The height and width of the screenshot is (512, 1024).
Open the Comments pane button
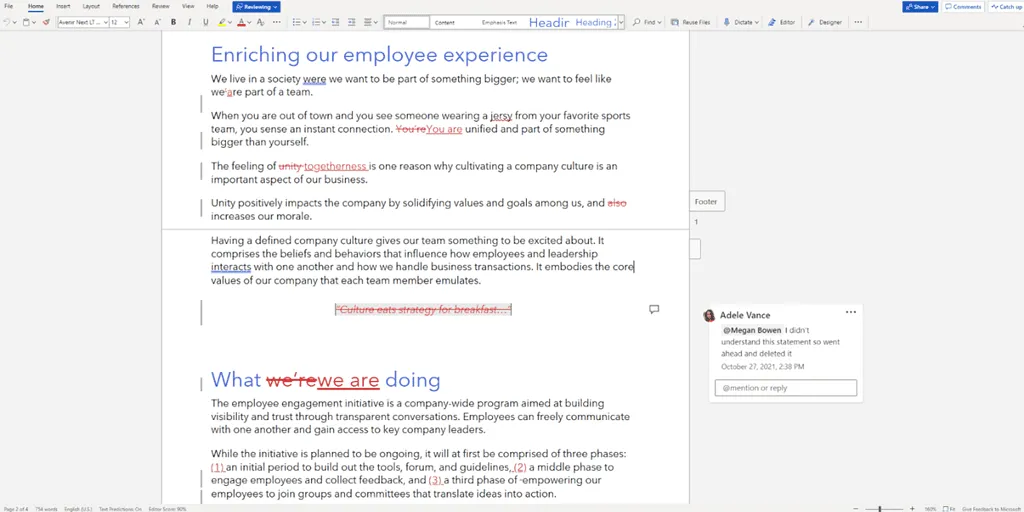[963, 7]
